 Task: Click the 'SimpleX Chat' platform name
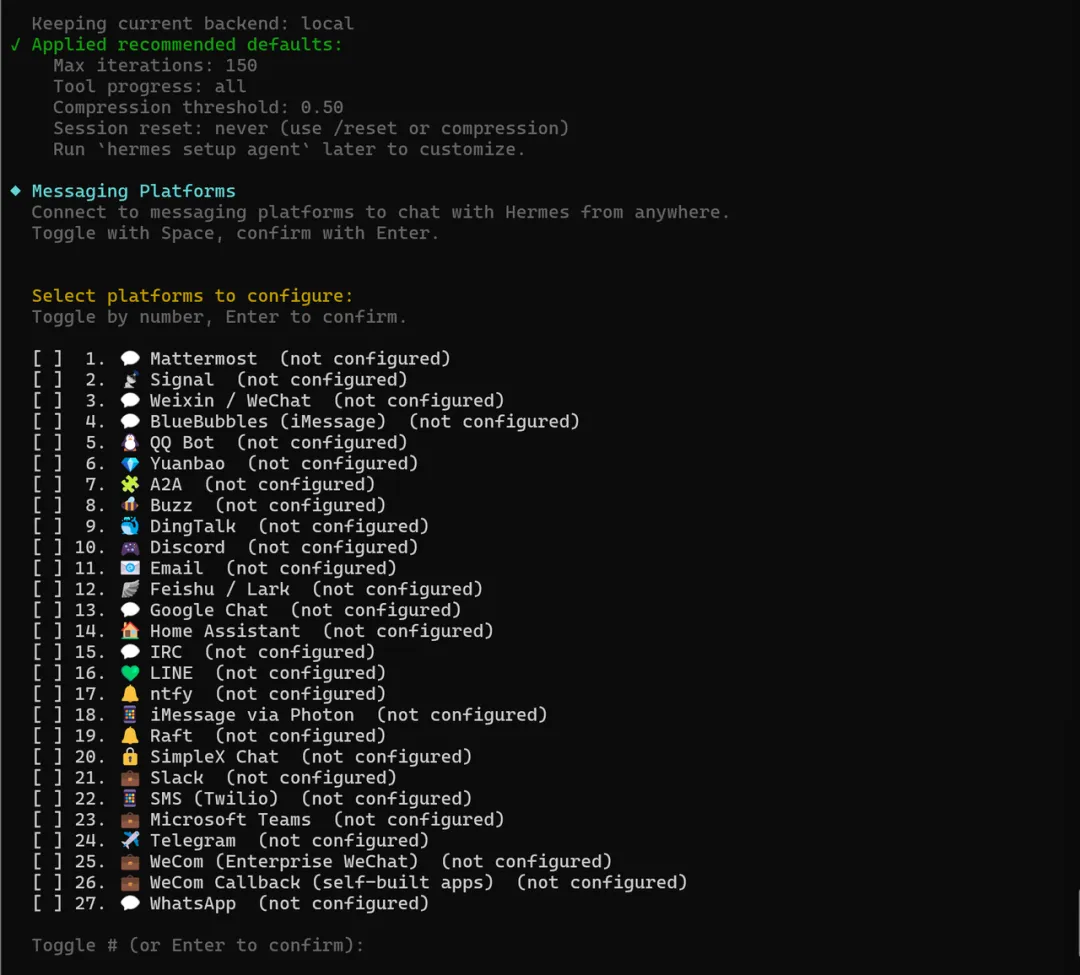[x=214, y=756]
